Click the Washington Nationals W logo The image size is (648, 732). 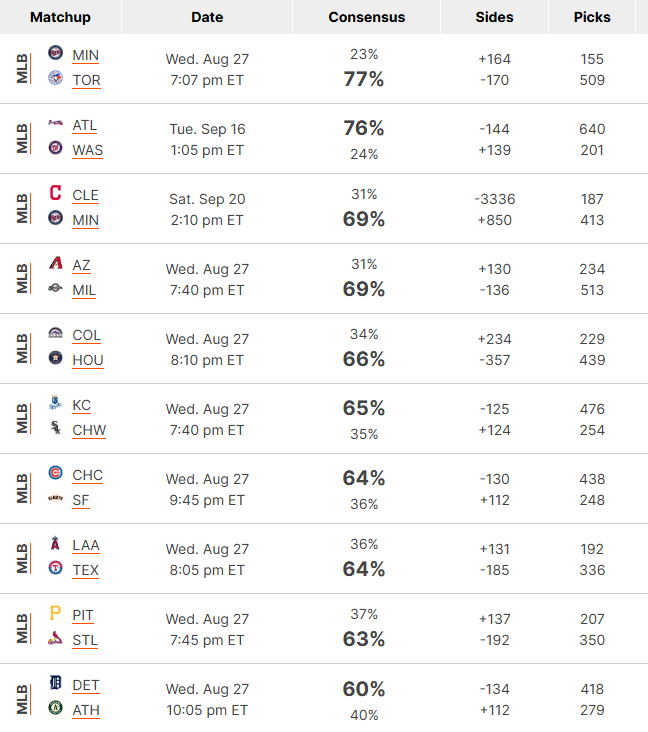tap(56, 148)
